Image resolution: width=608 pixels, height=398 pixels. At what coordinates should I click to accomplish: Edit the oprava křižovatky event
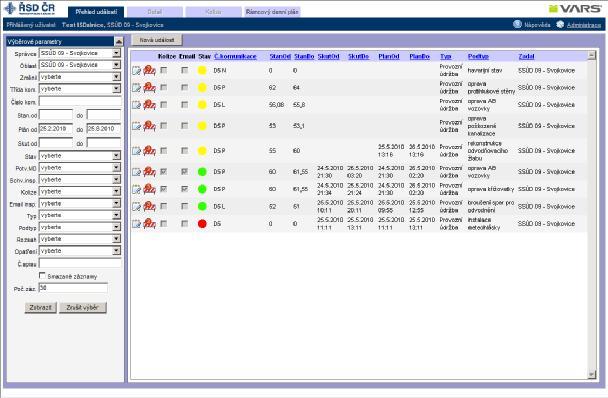136,189
